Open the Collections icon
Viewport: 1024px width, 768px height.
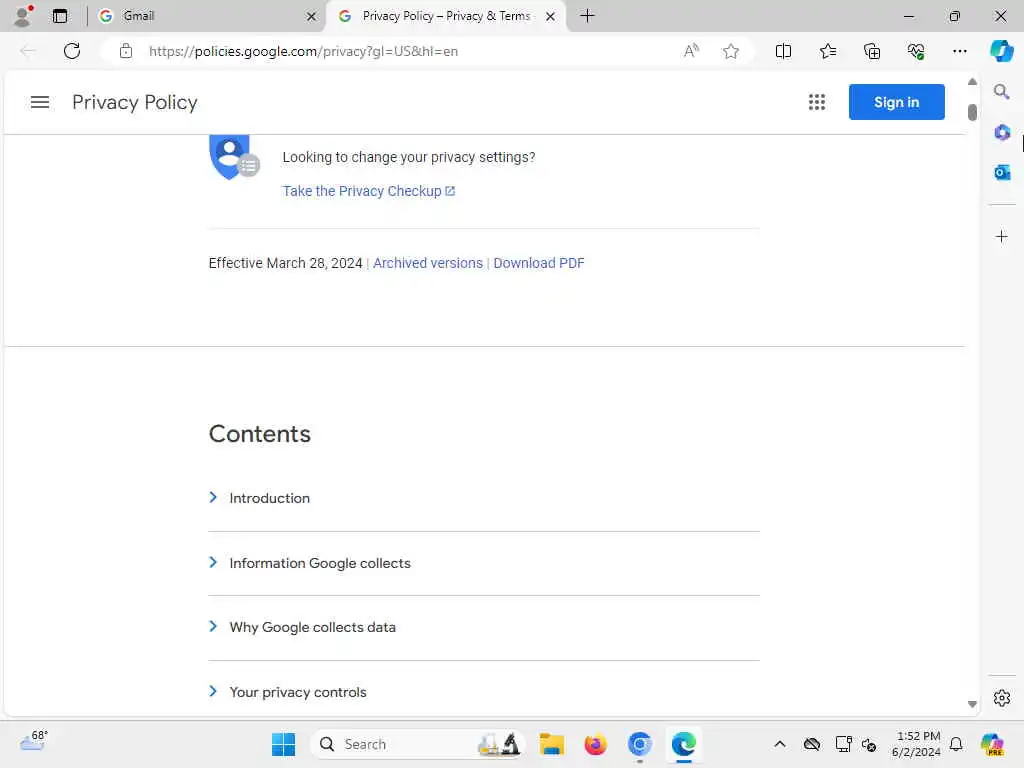tap(872, 51)
